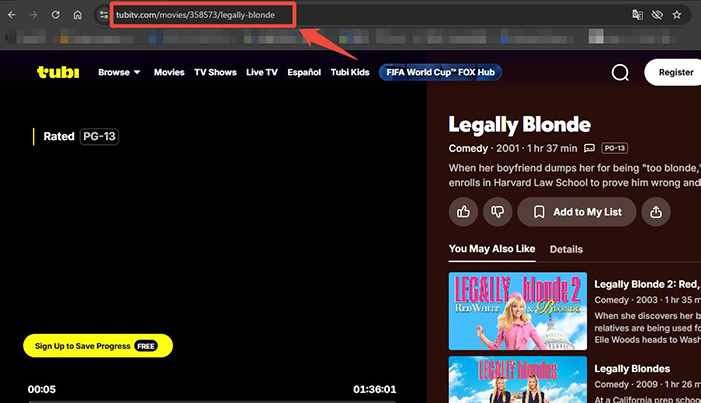Open Tubi search with the magnifier icon
The image size is (701, 403).
620,72
